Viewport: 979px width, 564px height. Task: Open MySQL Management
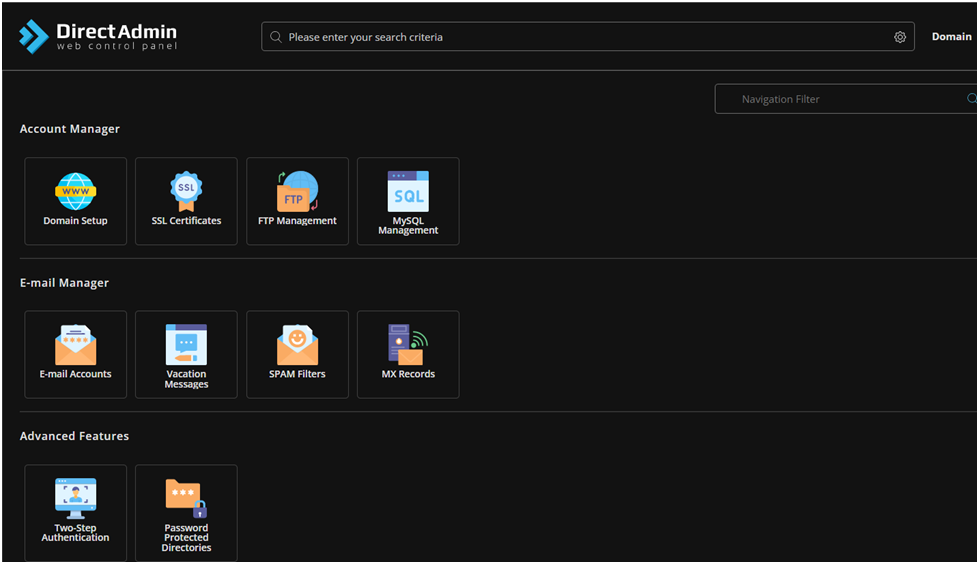[x=408, y=201]
